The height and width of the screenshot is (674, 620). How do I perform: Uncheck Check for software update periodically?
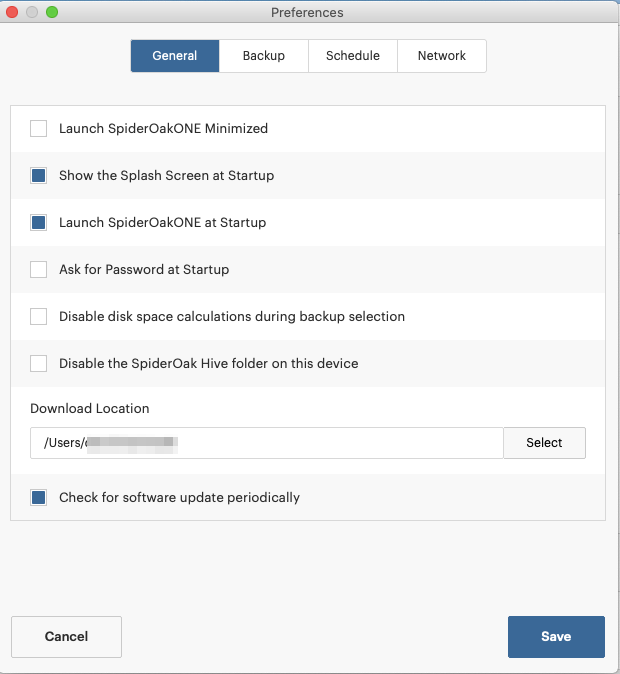(38, 498)
